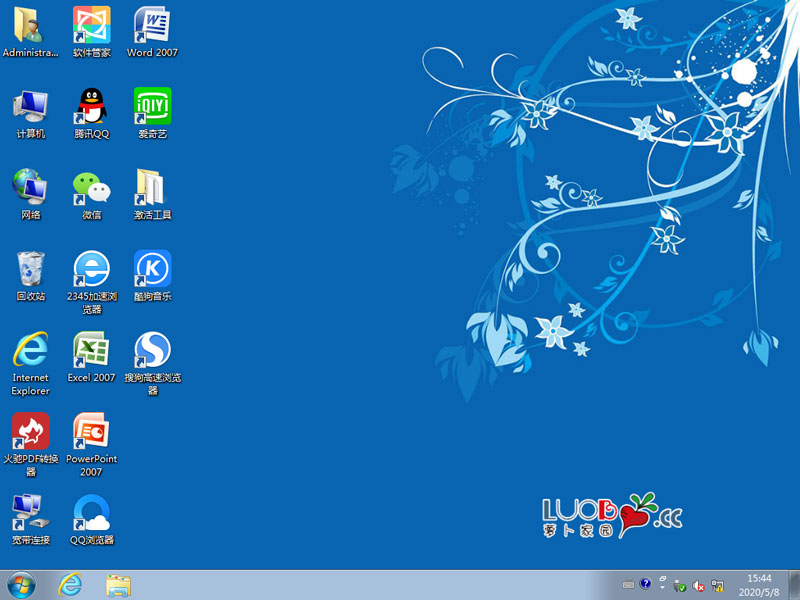Image resolution: width=800 pixels, height=600 pixels.
Task: Select the 回收站 recycle bin icon
Action: (30, 268)
